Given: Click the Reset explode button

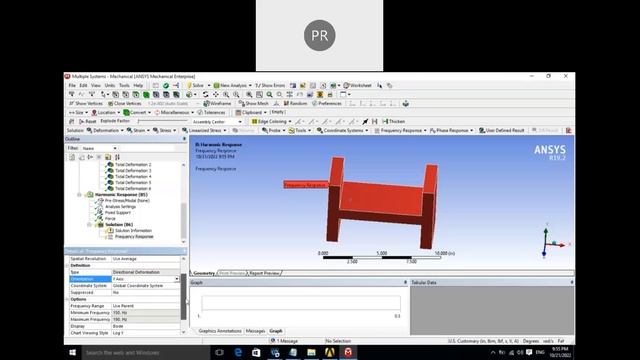Looking at the screenshot, I should click(88, 121).
